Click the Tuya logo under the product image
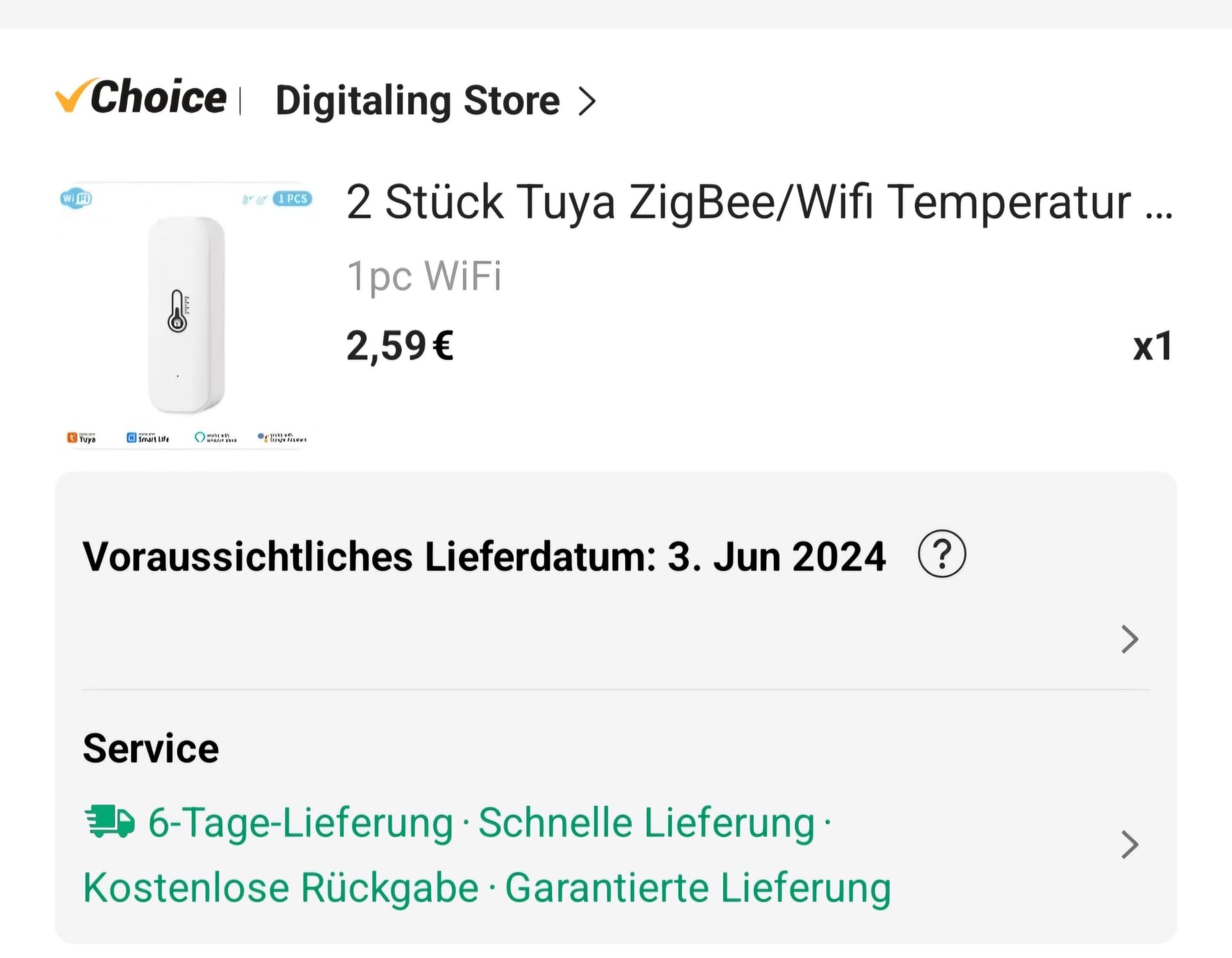 point(81,438)
